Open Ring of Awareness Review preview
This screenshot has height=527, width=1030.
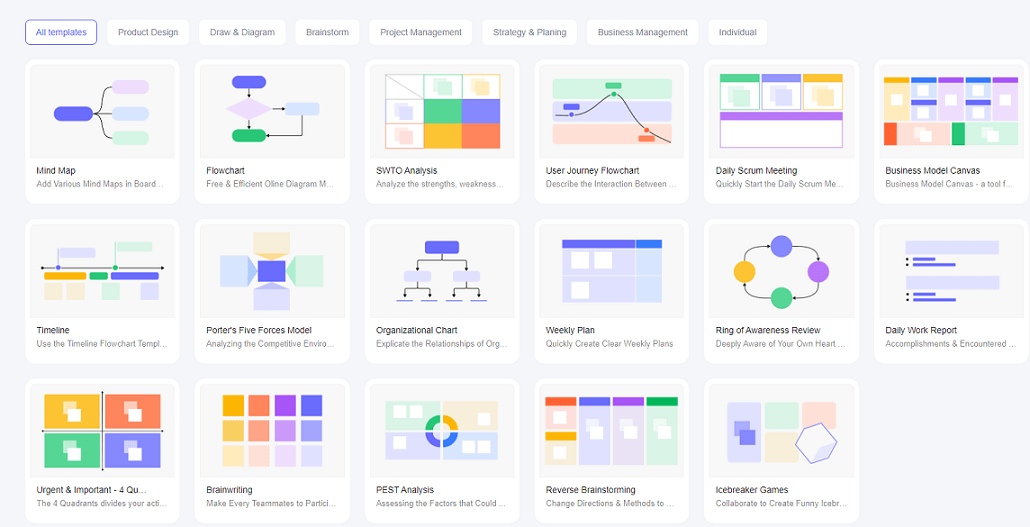(782, 271)
